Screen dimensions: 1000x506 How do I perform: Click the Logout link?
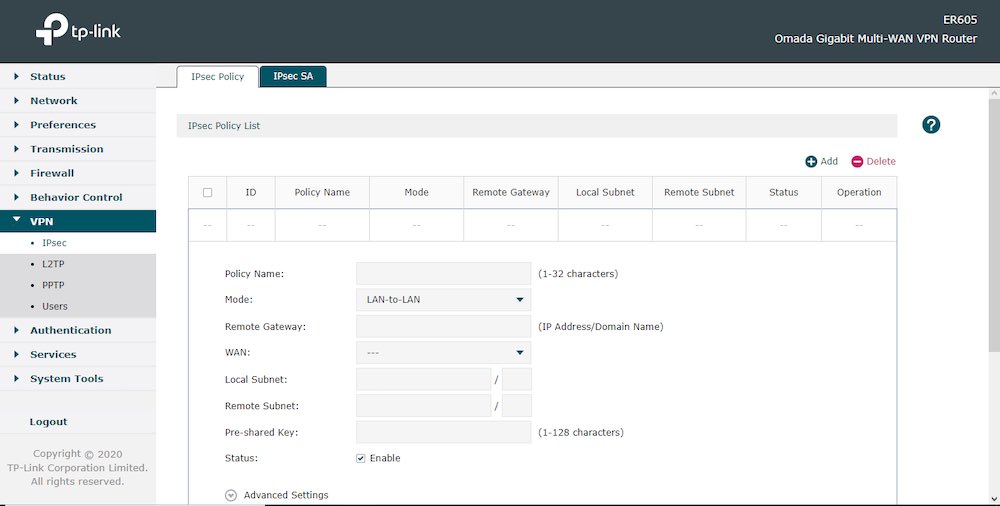(x=49, y=422)
